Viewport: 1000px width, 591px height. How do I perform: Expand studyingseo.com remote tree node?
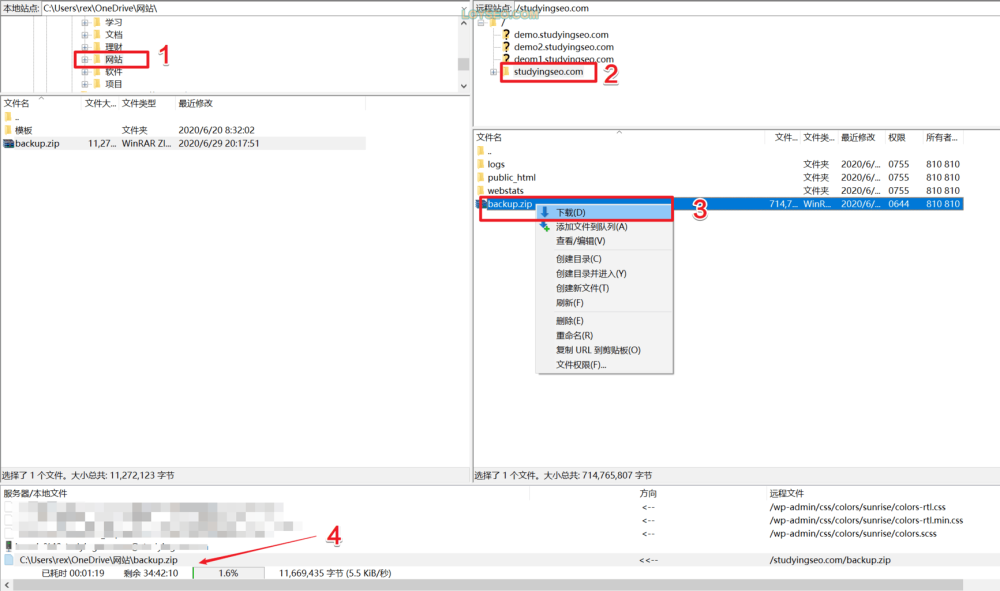click(x=493, y=72)
